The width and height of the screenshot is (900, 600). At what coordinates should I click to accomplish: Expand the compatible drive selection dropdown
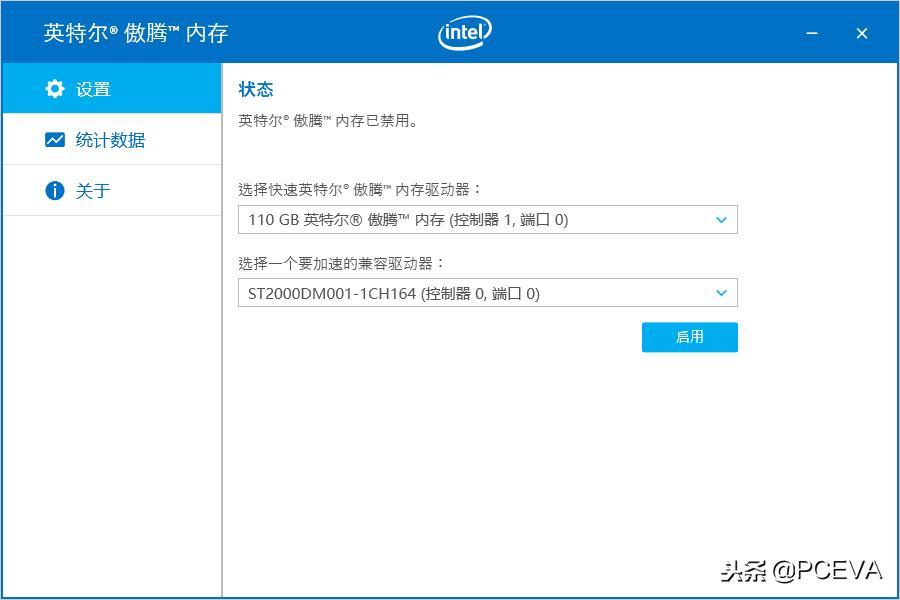click(720, 293)
